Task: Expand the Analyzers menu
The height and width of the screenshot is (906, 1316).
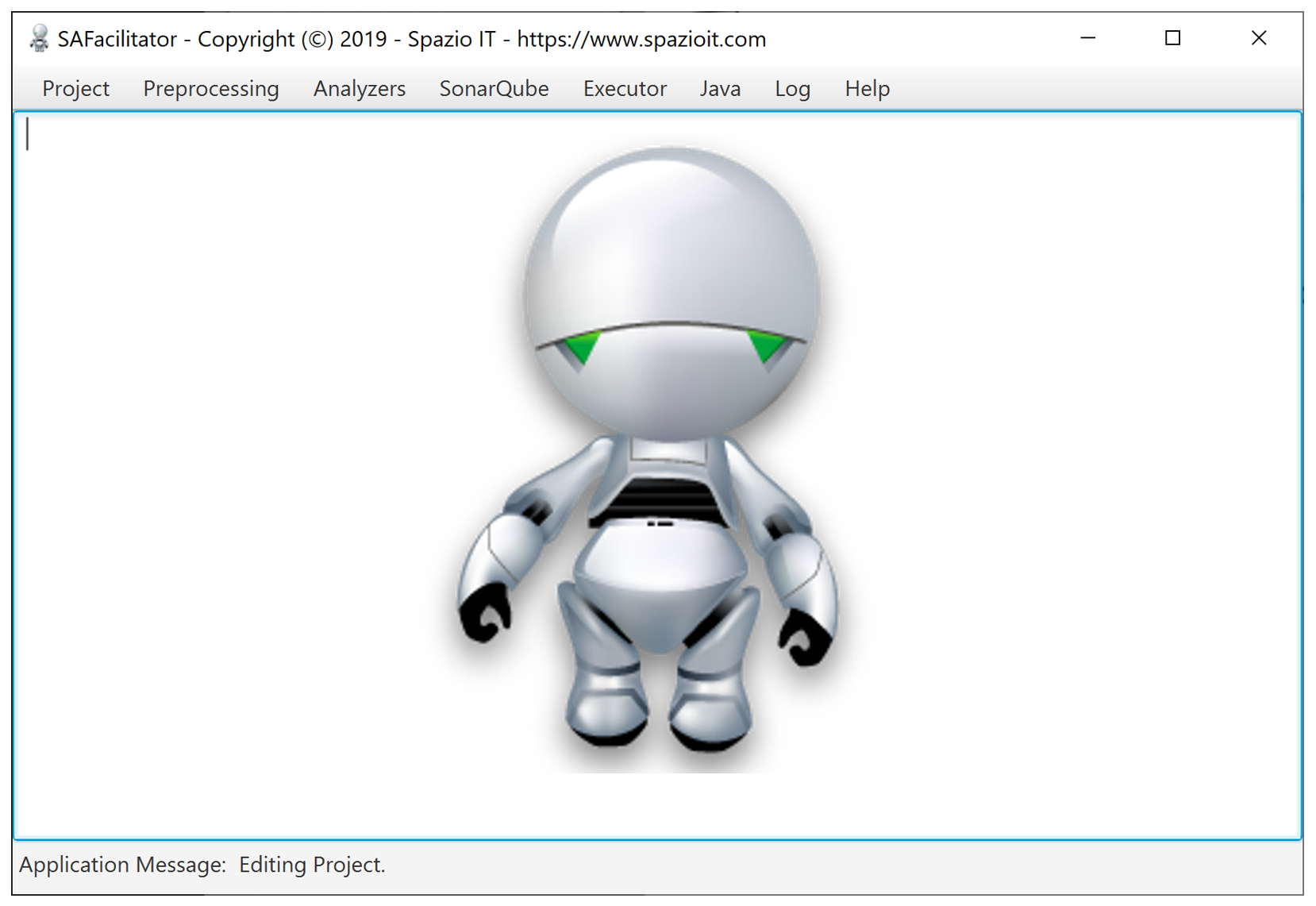Action: pos(359,89)
